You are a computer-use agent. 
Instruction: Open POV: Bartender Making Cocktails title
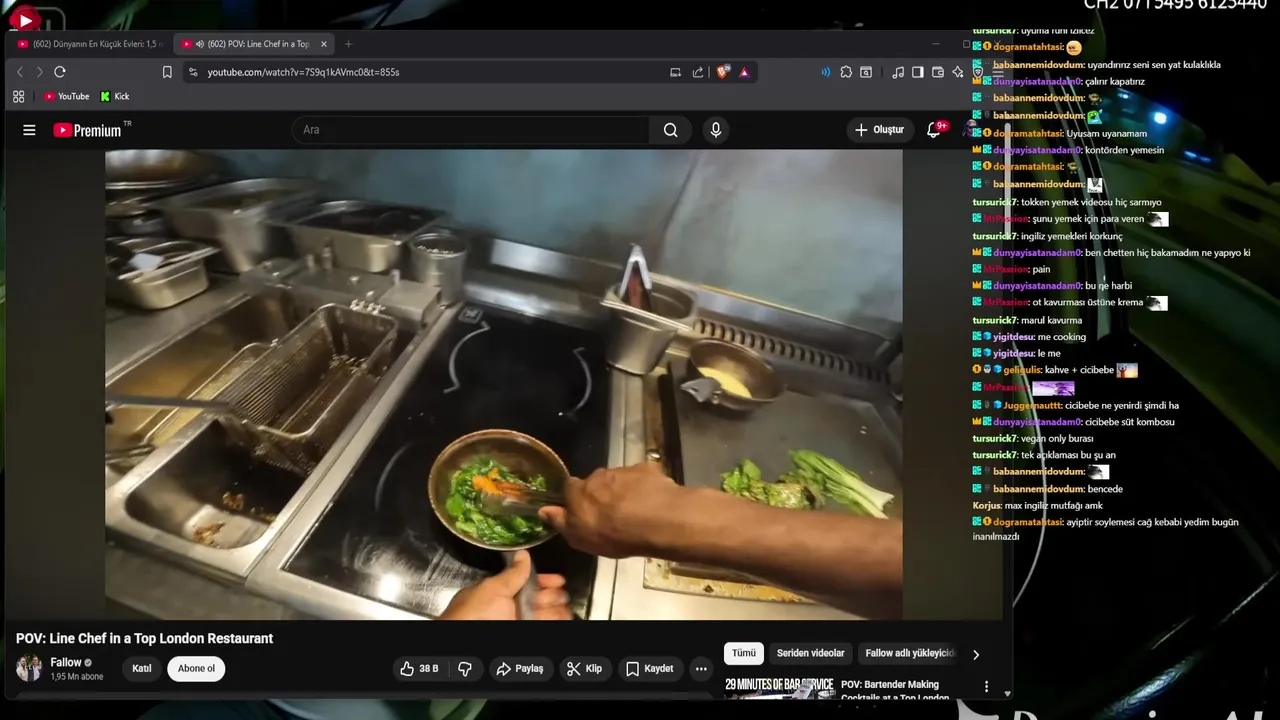[x=895, y=690]
